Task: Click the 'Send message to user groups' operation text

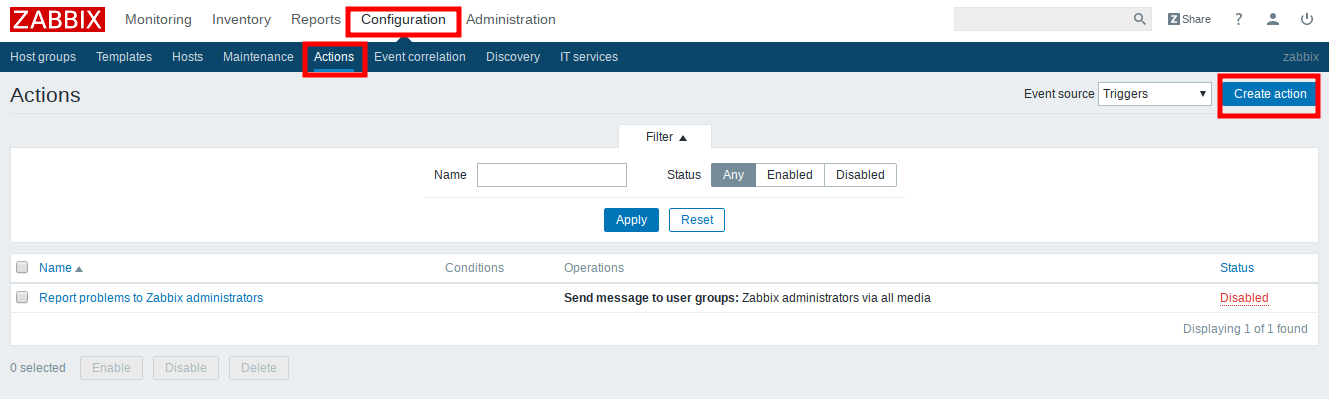Action: tap(651, 298)
